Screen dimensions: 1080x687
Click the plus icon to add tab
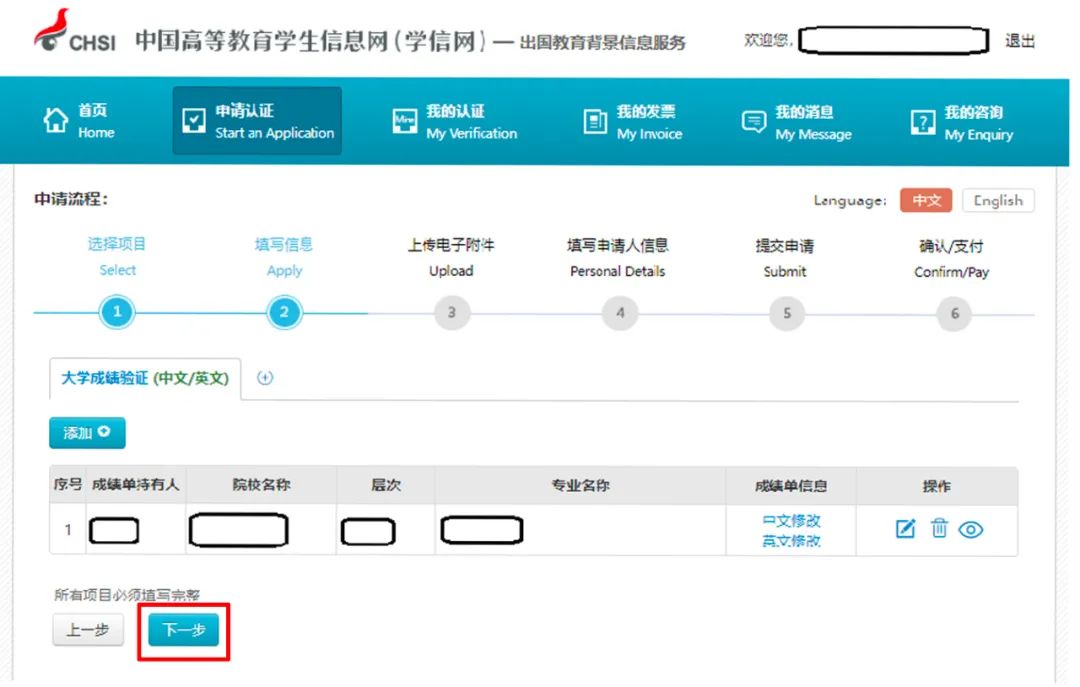[x=265, y=378]
